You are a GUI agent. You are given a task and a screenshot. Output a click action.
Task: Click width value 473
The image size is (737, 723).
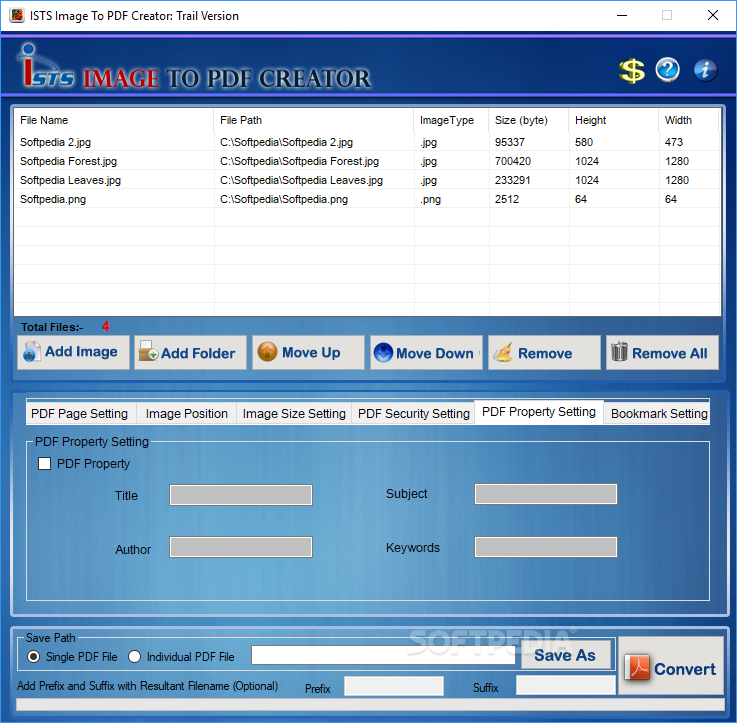pyautogui.click(x=674, y=142)
